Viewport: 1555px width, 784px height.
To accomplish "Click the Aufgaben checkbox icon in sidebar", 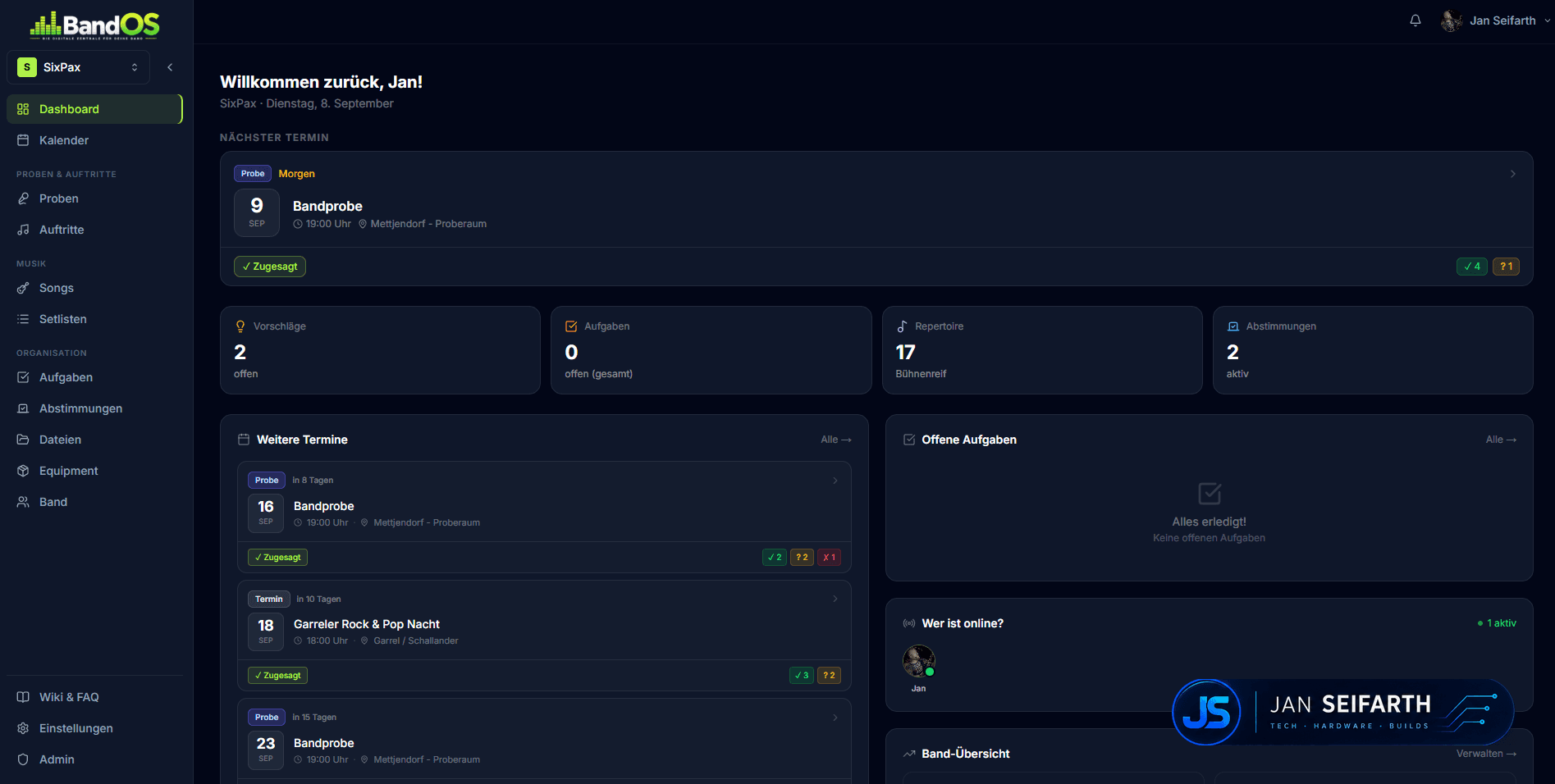I will click(x=23, y=377).
